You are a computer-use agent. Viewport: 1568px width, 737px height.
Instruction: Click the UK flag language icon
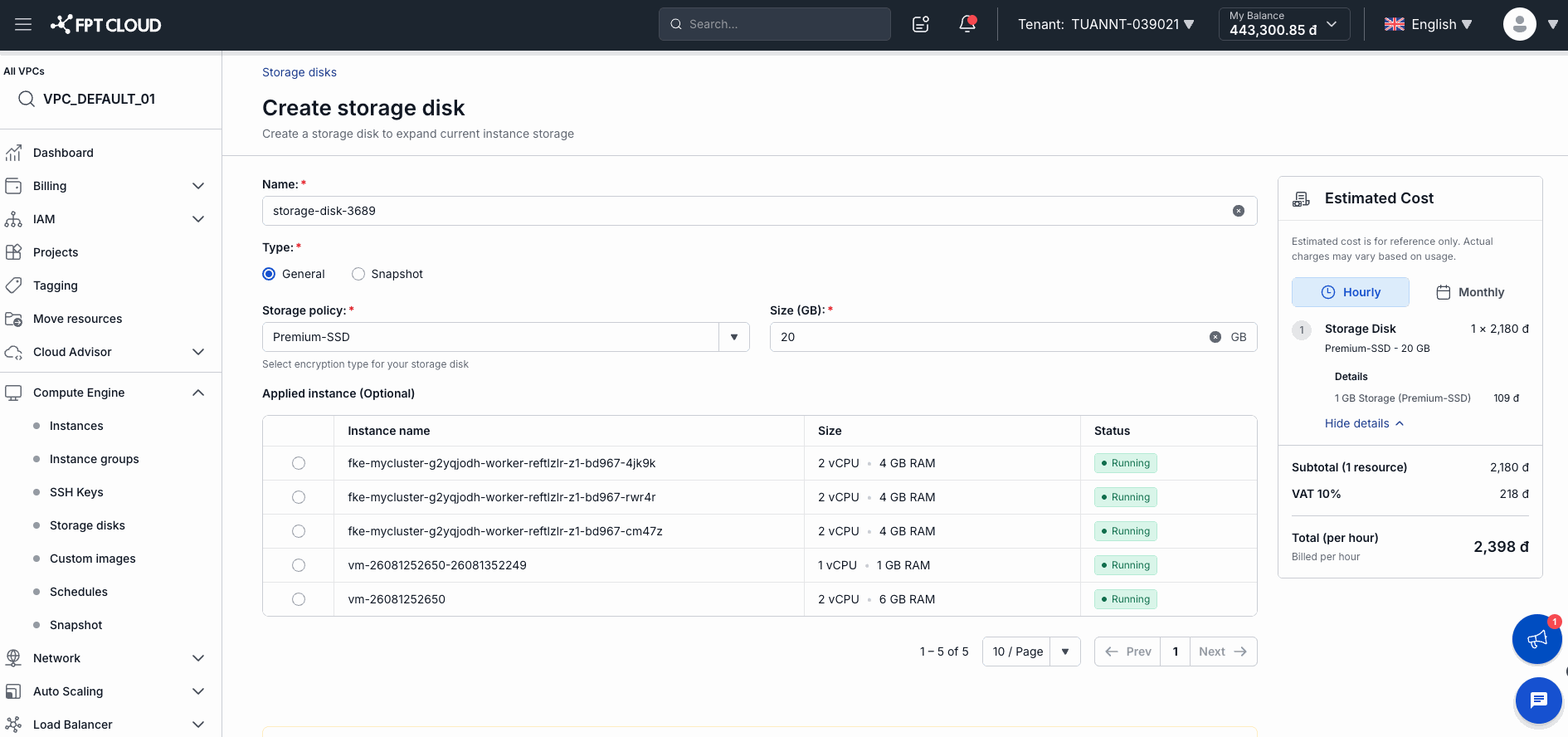point(1395,24)
